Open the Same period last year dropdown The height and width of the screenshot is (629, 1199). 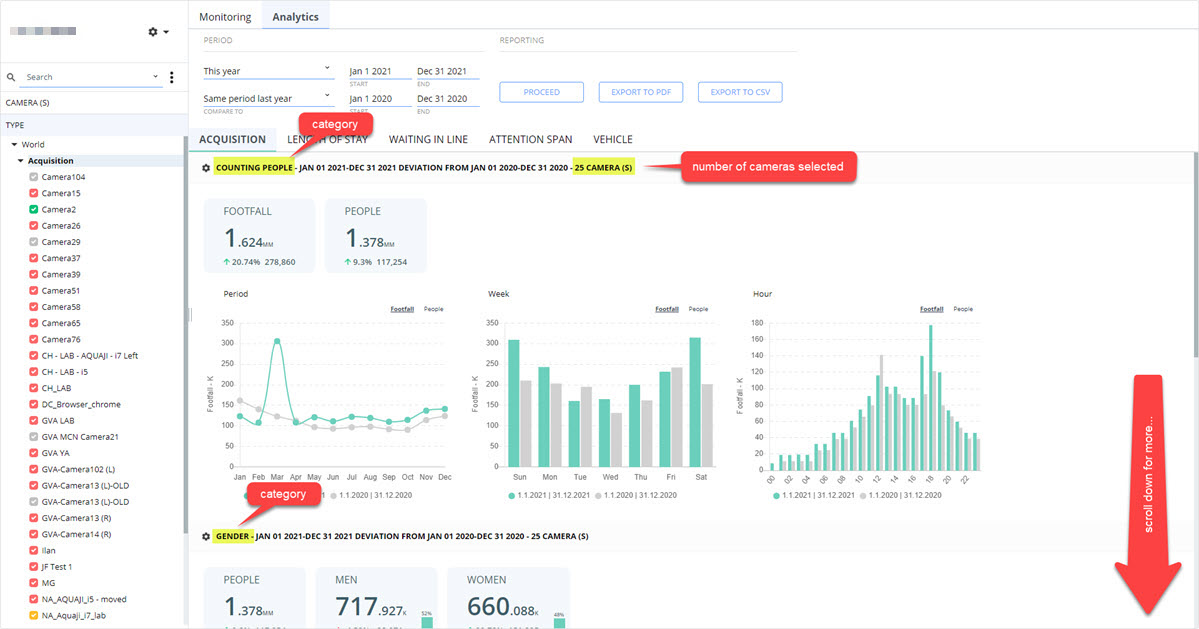click(268, 99)
